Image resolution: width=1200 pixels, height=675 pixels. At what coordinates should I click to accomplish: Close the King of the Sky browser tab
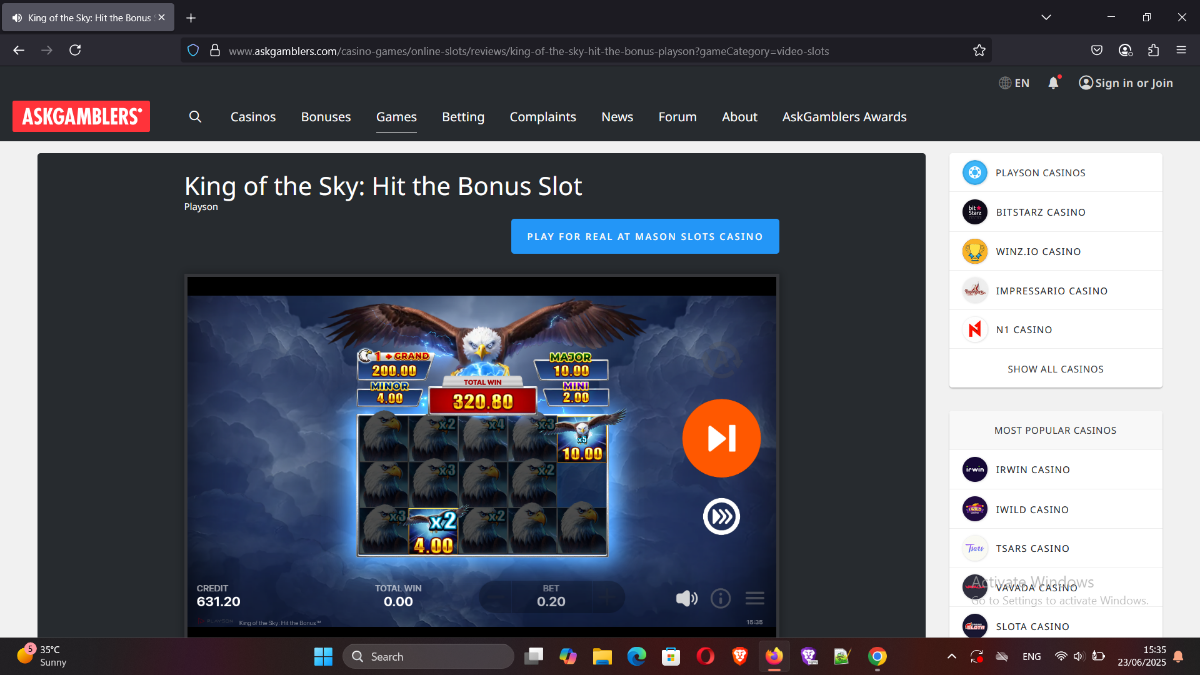161,18
